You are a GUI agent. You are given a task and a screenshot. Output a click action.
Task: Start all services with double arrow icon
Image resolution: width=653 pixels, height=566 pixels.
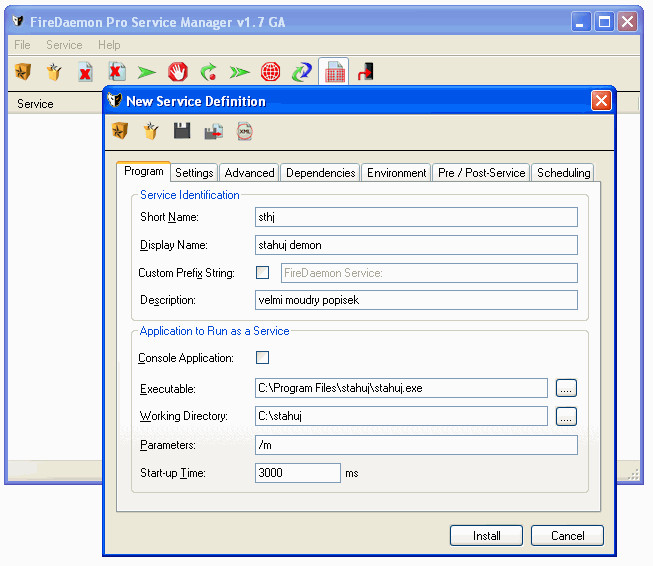tap(239, 72)
